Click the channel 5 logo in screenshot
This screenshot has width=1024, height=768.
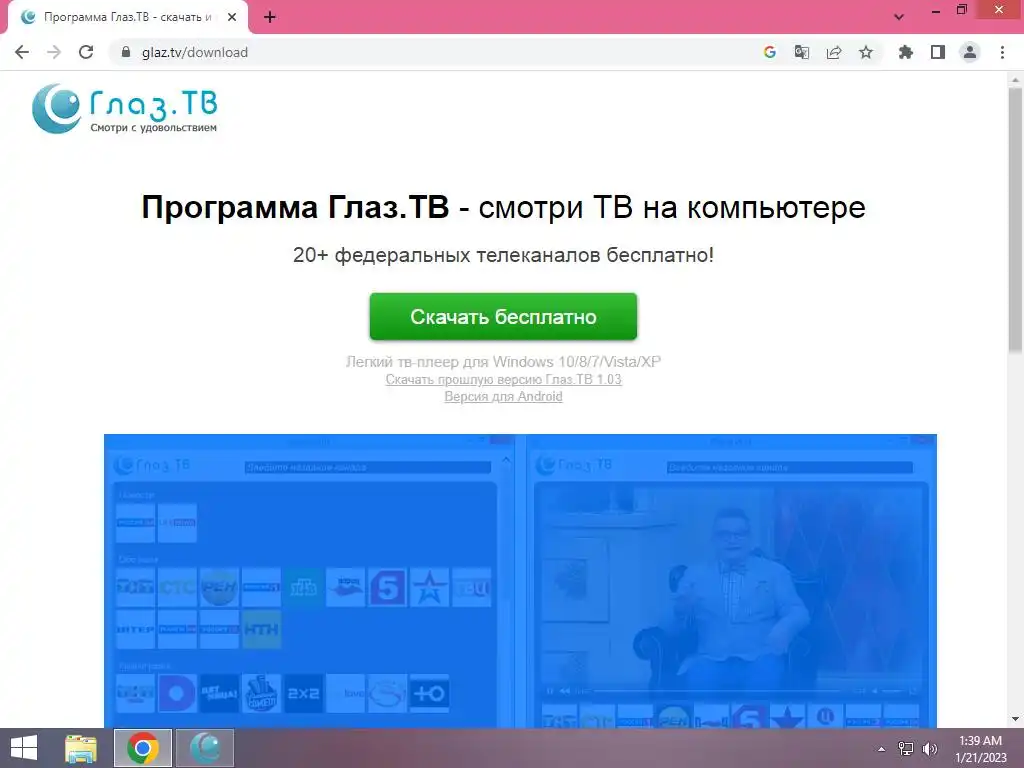click(x=387, y=588)
